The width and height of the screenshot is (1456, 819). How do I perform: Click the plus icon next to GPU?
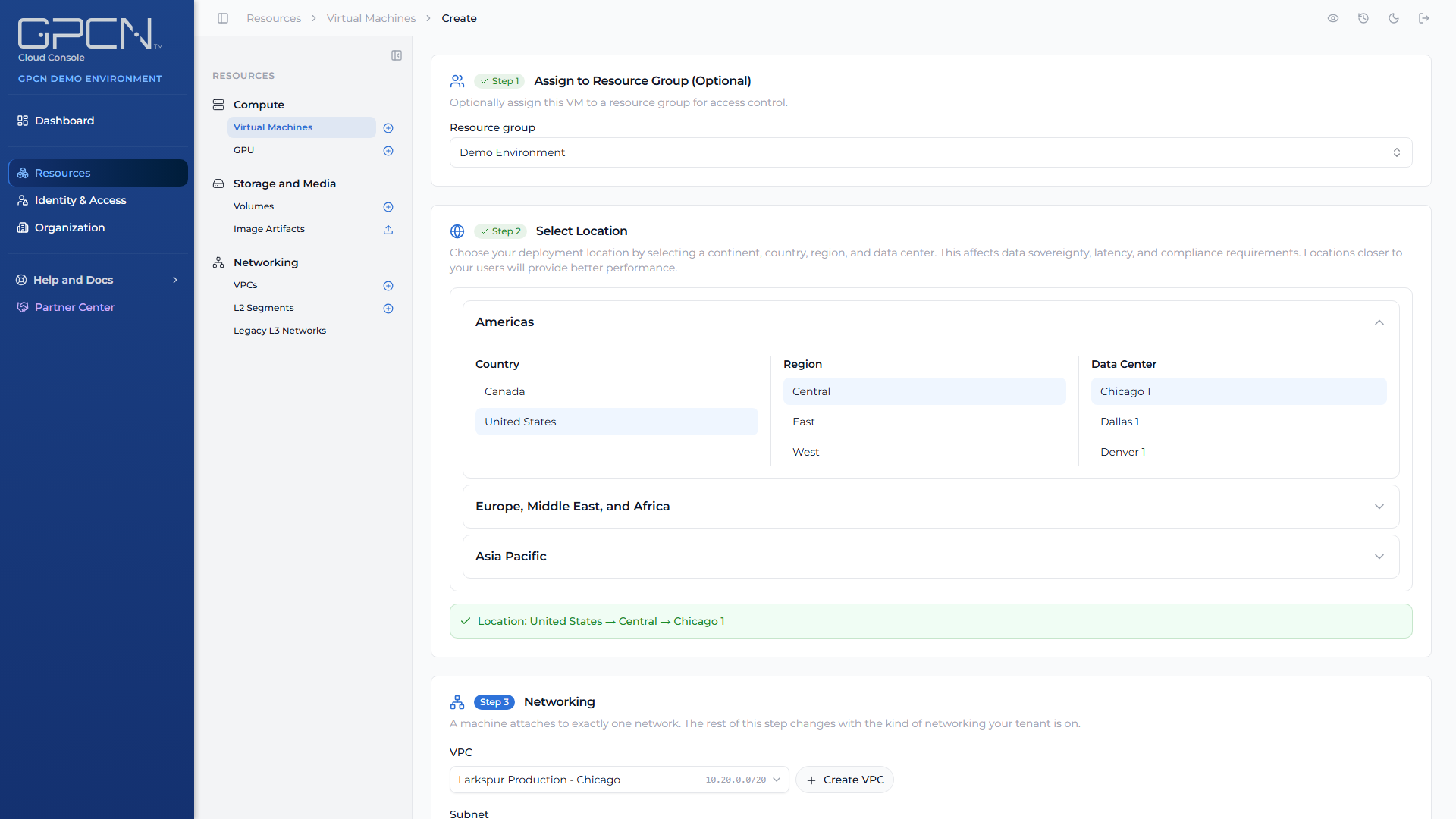tap(388, 151)
